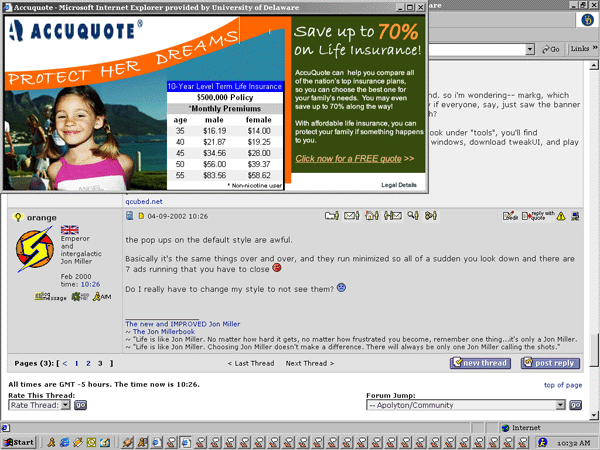The height and width of the screenshot is (450, 600).
Task: Open 'The new and IMPROVED Jon Miller' link
Action: [183, 324]
